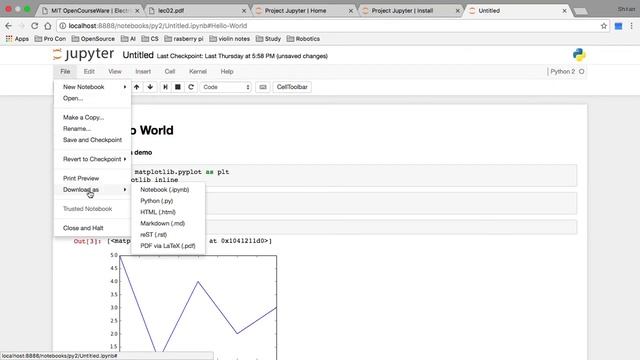Click the Python 2 kernel label

[x=562, y=71]
